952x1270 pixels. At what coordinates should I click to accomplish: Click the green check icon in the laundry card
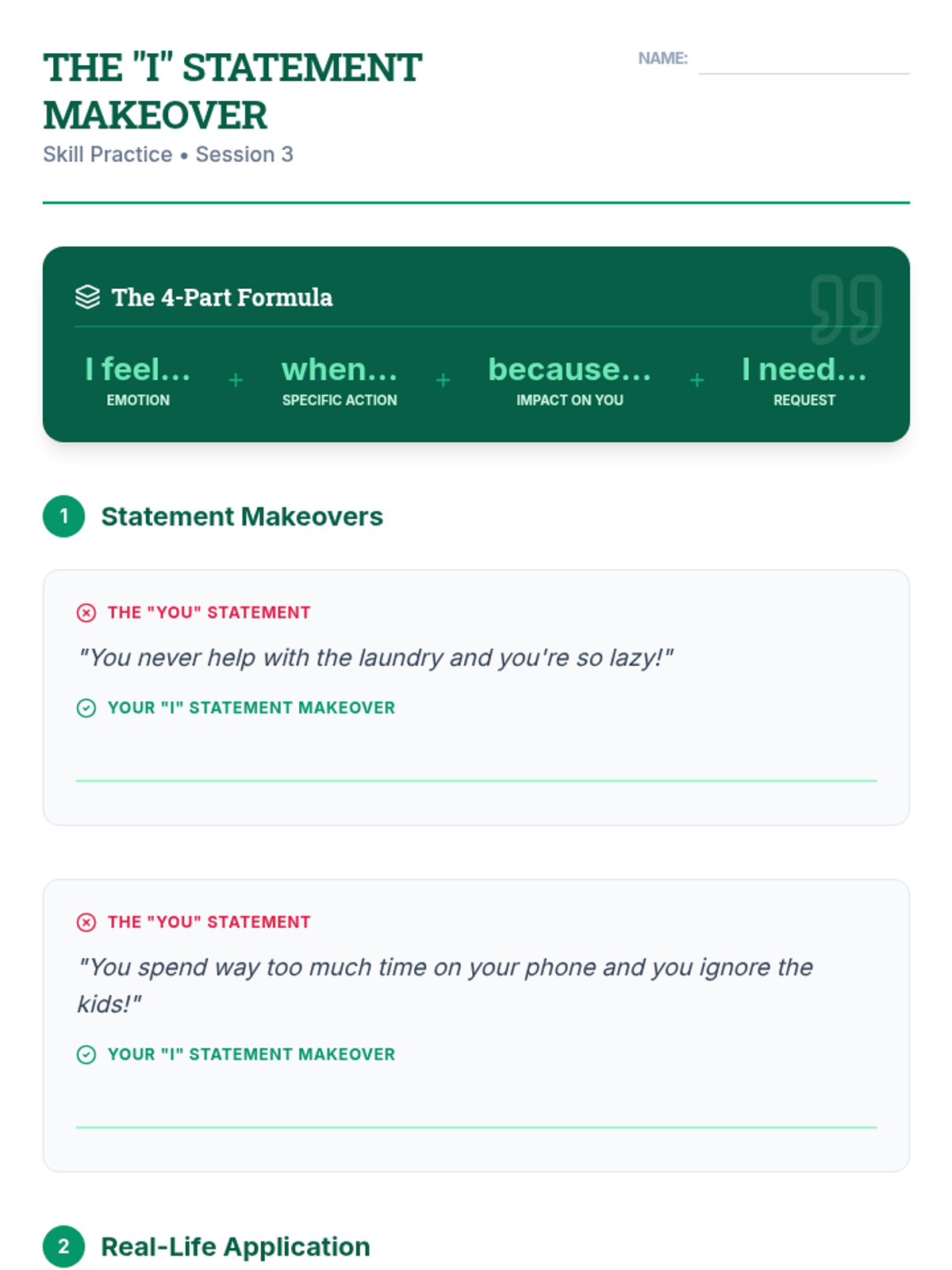(x=86, y=708)
